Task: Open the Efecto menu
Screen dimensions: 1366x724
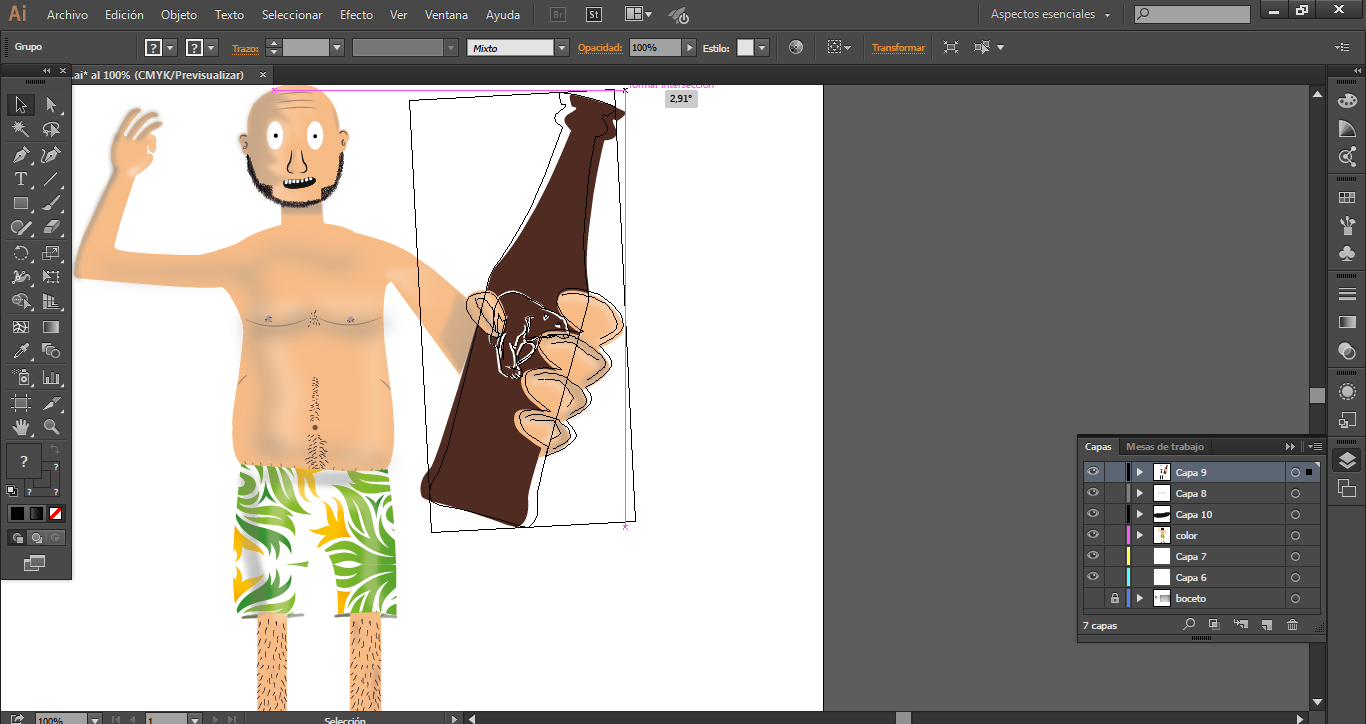Action: click(x=356, y=15)
